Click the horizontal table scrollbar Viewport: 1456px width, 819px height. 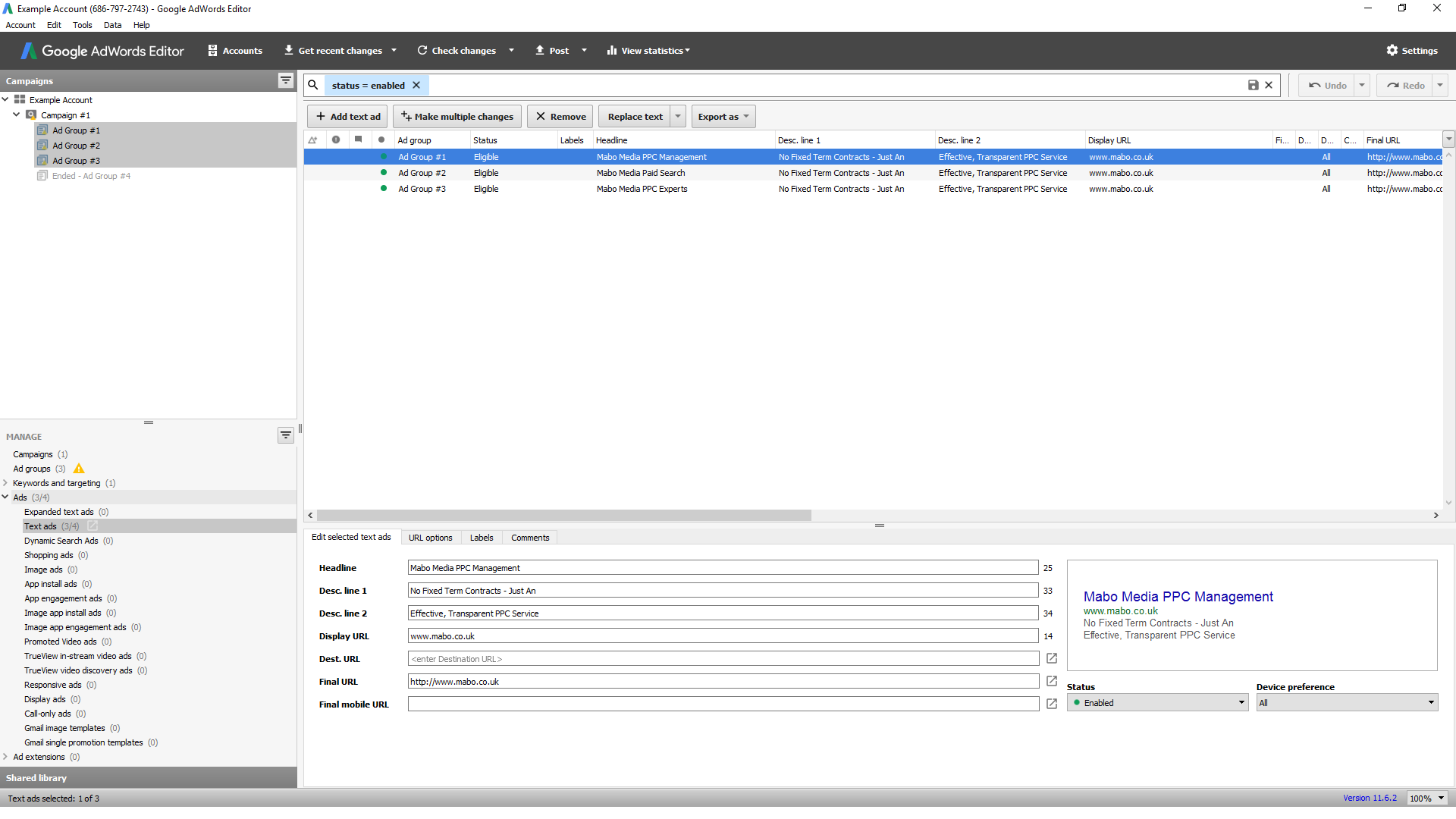(564, 515)
